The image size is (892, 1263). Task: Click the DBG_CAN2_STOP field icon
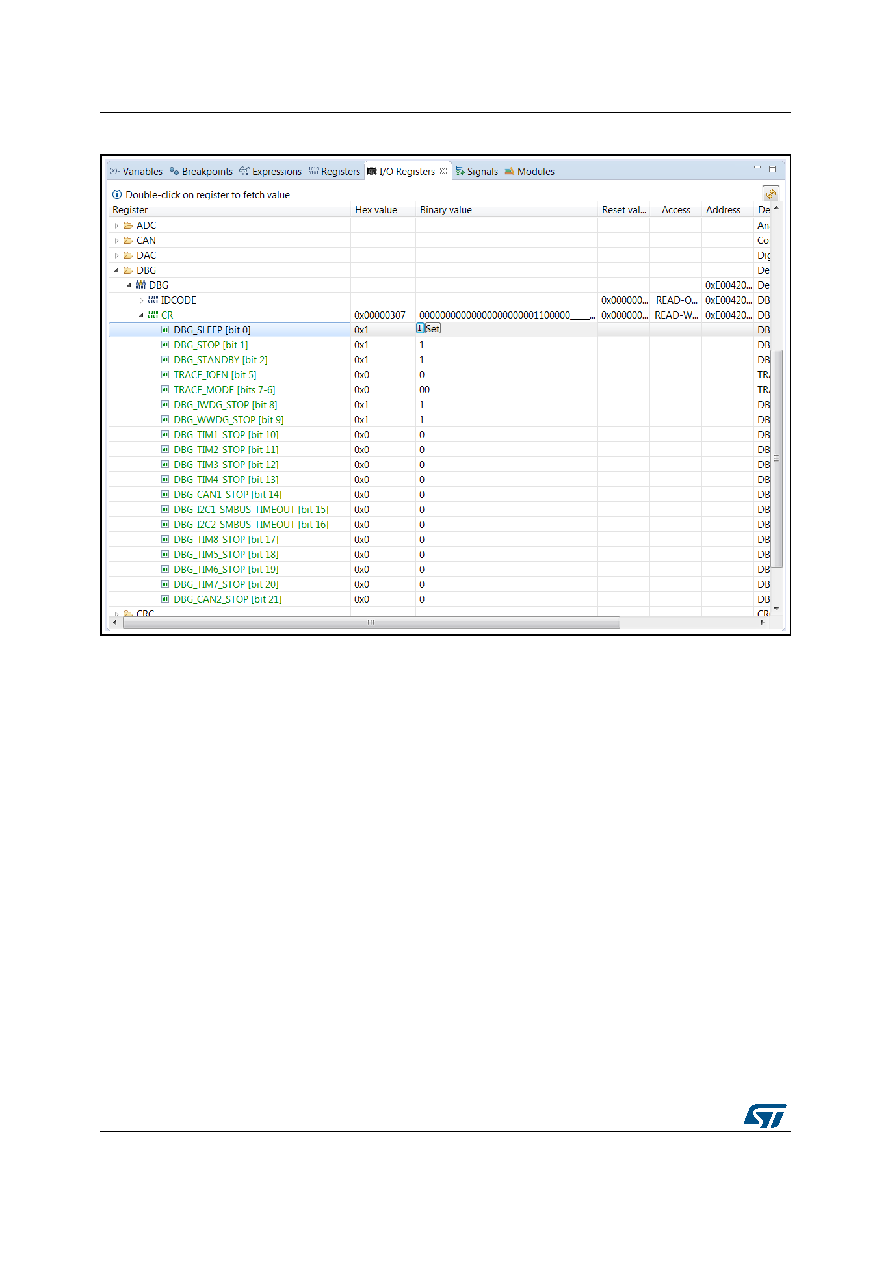coord(165,600)
